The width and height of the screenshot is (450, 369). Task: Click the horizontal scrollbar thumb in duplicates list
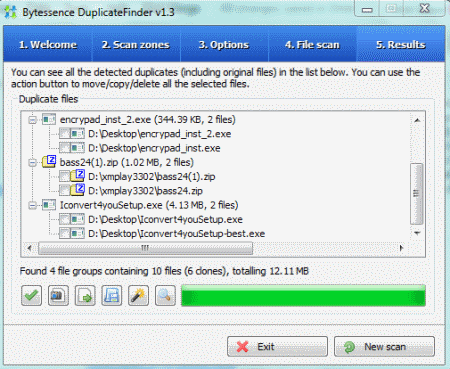(x=145, y=248)
